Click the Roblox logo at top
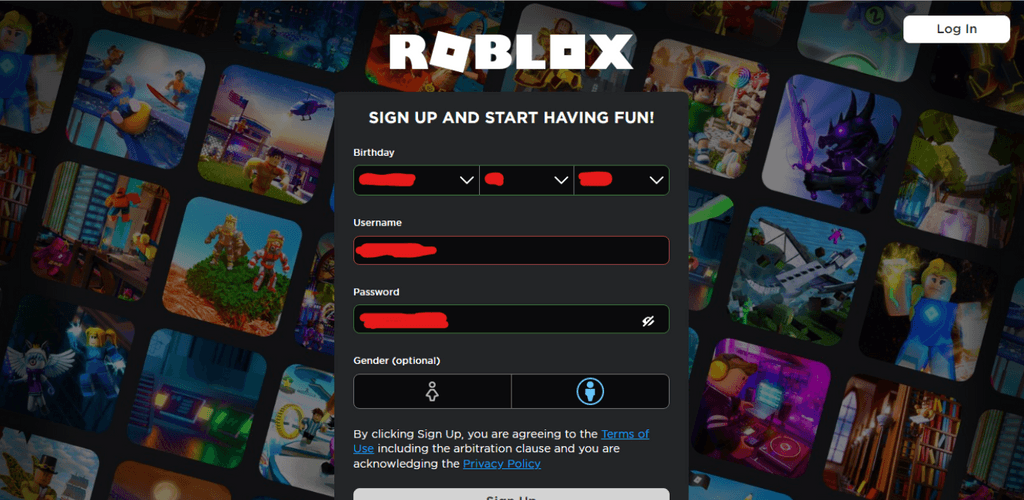 tap(511, 52)
